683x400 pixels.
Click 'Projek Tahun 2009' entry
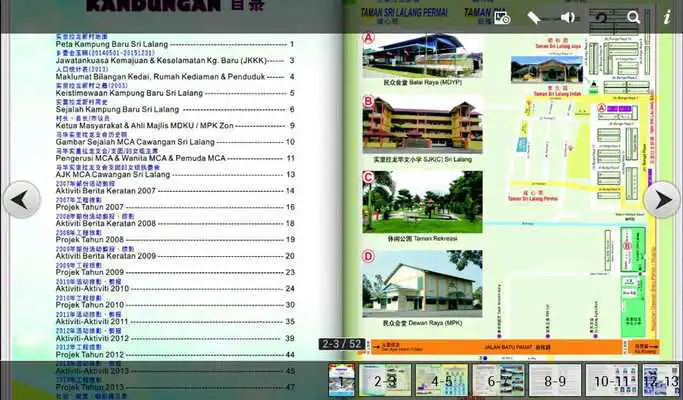pyautogui.click(x=90, y=272)
